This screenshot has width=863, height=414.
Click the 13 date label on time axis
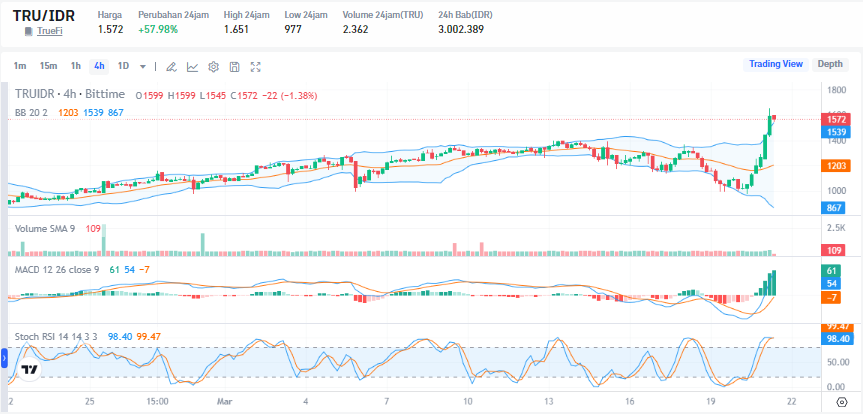coord(549,400)
